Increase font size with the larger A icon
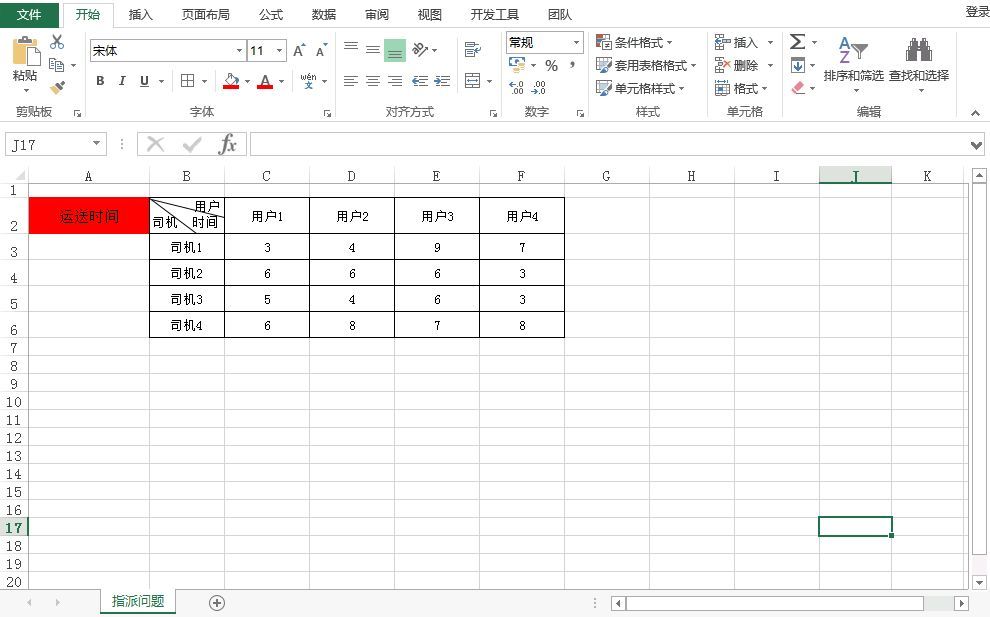The height and width of the screenshot is (617, 990). [x=299, y=51]
